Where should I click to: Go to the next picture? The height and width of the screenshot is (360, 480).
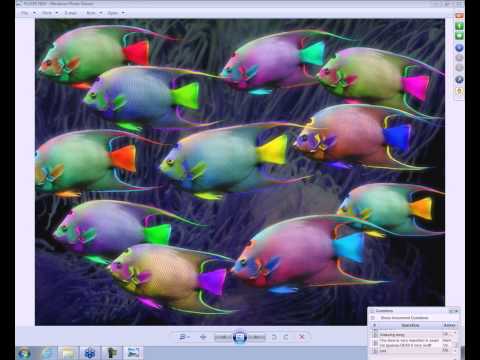pos(257,337)
